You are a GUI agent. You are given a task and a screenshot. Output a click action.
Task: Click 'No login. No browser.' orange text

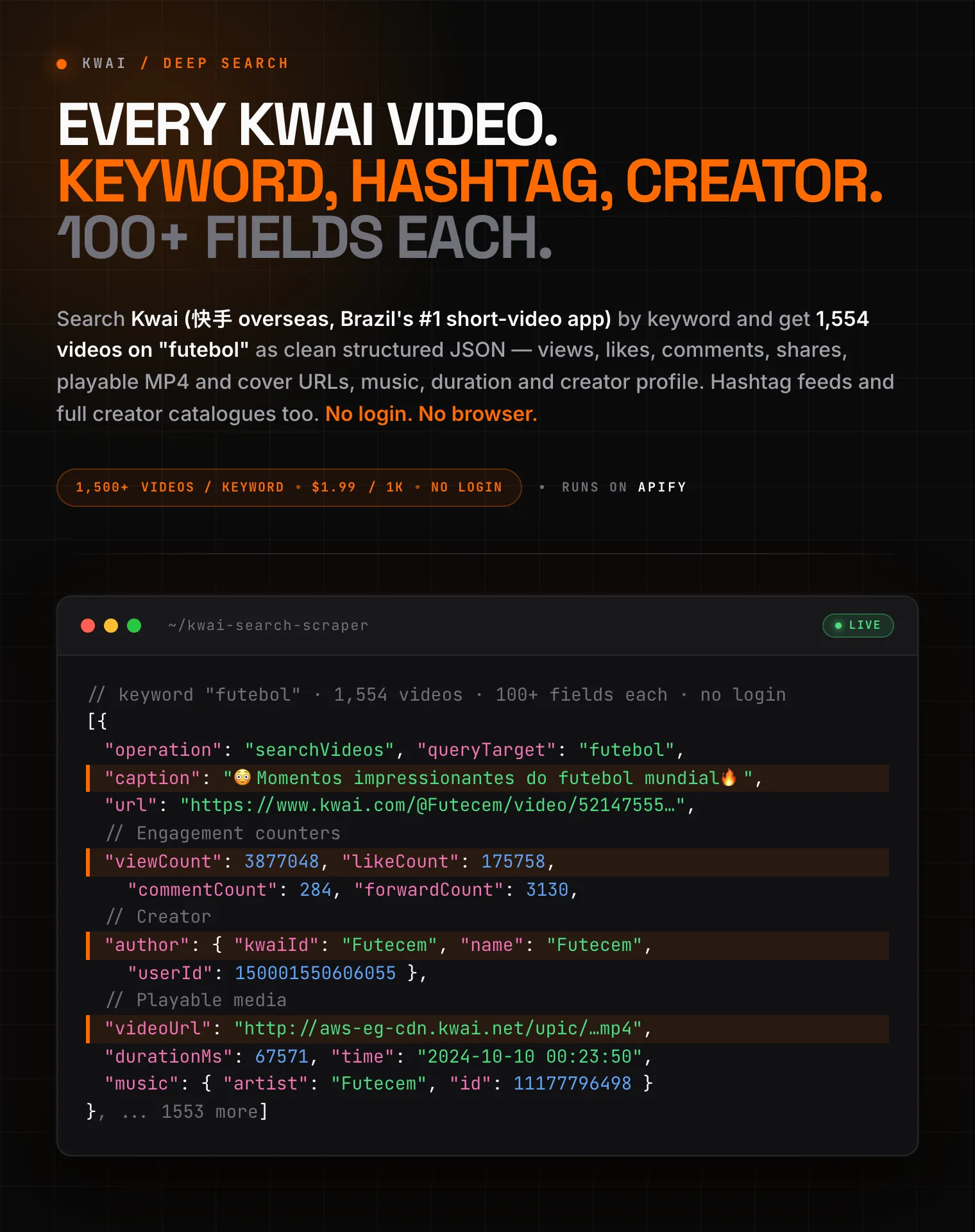431,415
